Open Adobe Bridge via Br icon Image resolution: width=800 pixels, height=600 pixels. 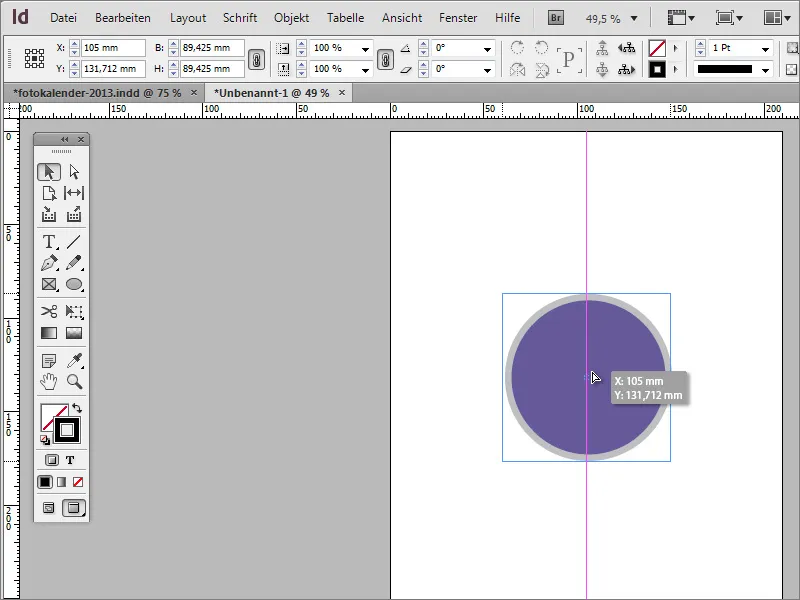[x=556, y=18]
